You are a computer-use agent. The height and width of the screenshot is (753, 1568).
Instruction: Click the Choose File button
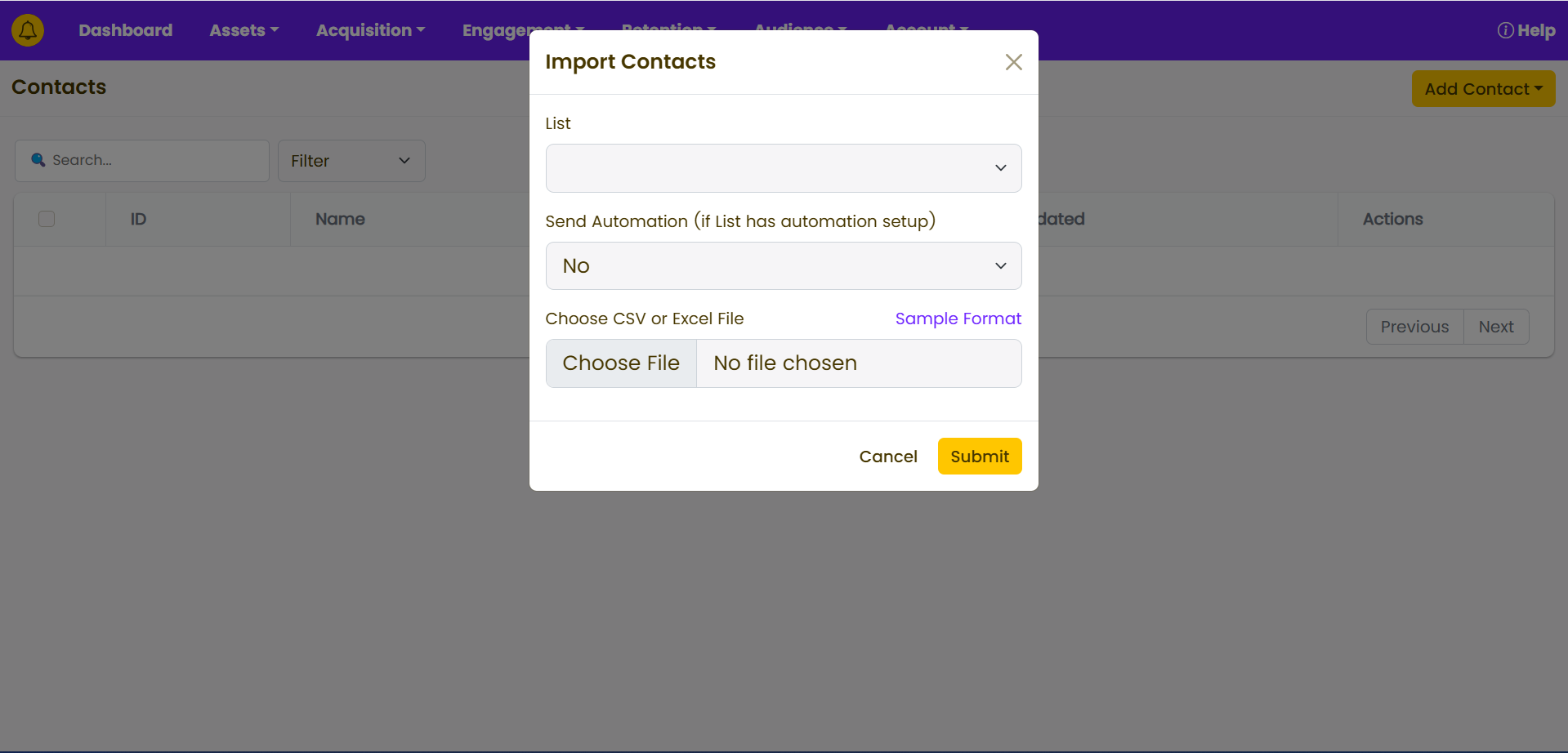[621, 363]
